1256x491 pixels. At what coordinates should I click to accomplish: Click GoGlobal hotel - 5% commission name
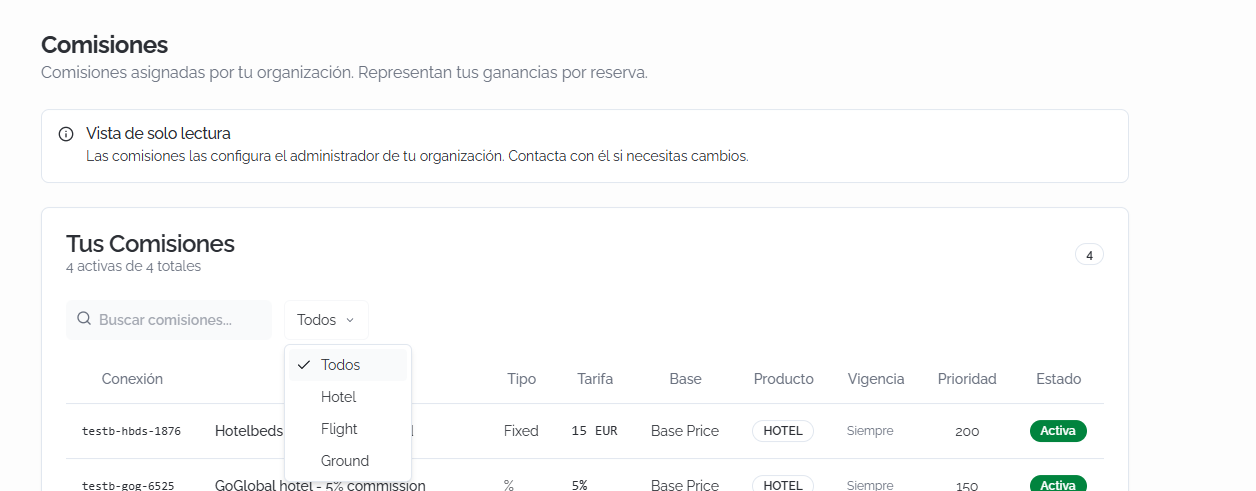pos(320,485)
